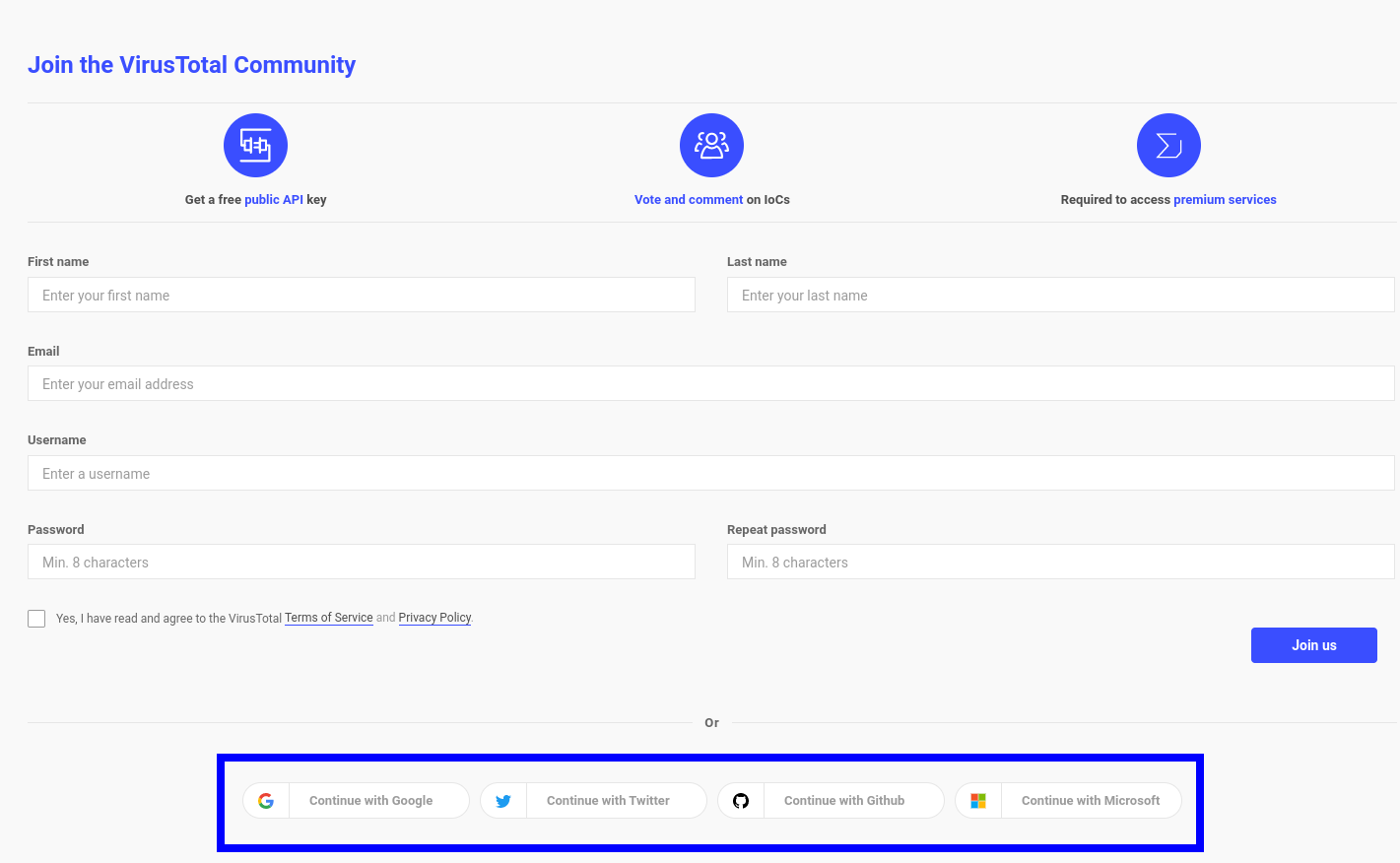Image resolution: width=1400 pixels, height=863 pixels.
Task: Click the Repeat password label
Action: (776, 530)
